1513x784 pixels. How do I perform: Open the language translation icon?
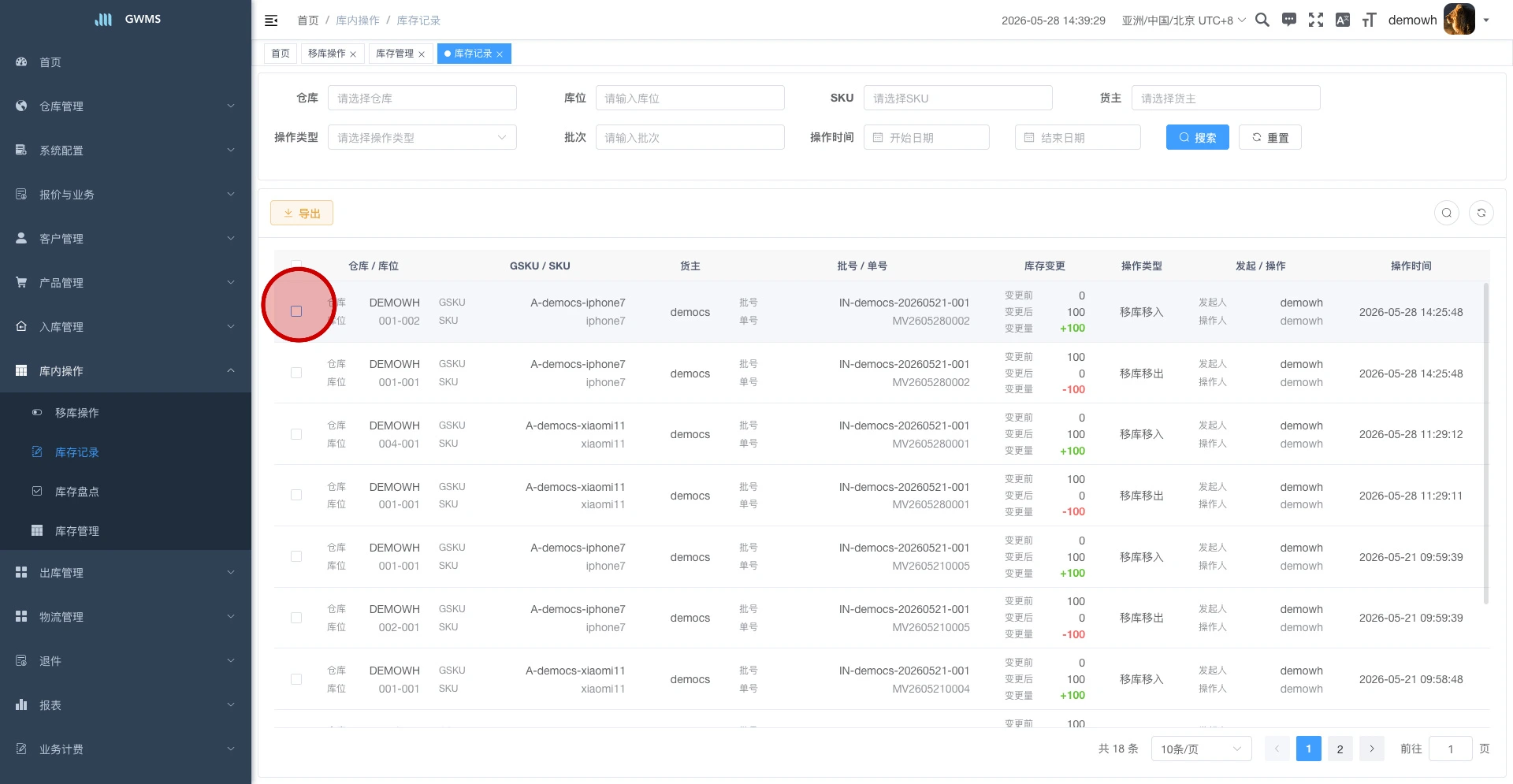click(x=1343, y=20)
